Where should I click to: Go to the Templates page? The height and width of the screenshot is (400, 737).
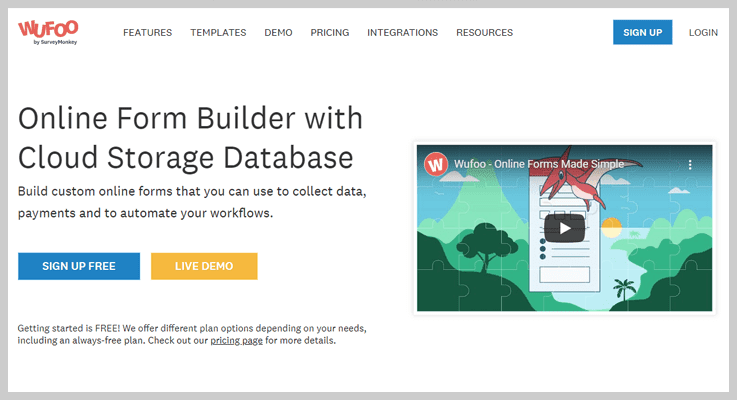click(218, 32)
